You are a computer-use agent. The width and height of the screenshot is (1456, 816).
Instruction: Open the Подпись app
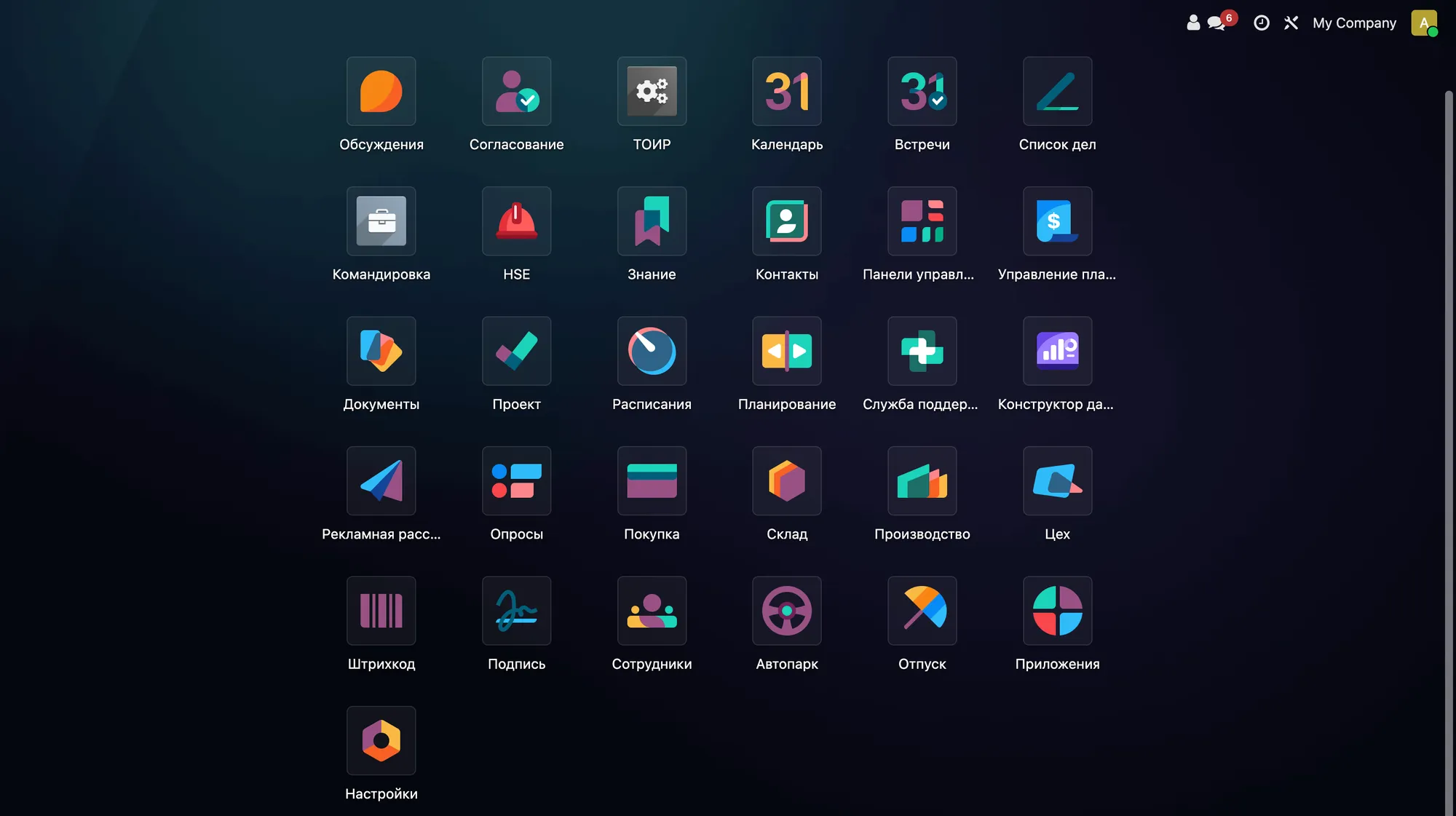pyautogui.click(x=516, y=611)
